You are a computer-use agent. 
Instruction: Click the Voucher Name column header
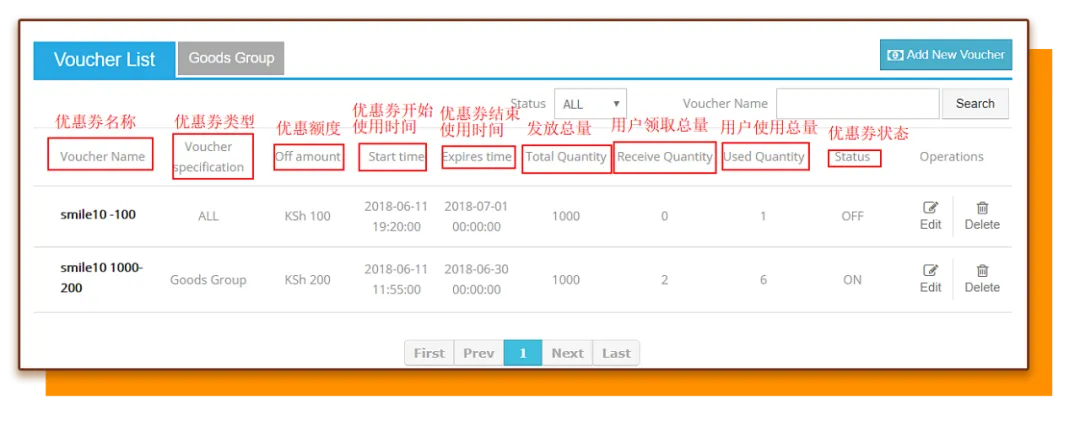[102, 156]
